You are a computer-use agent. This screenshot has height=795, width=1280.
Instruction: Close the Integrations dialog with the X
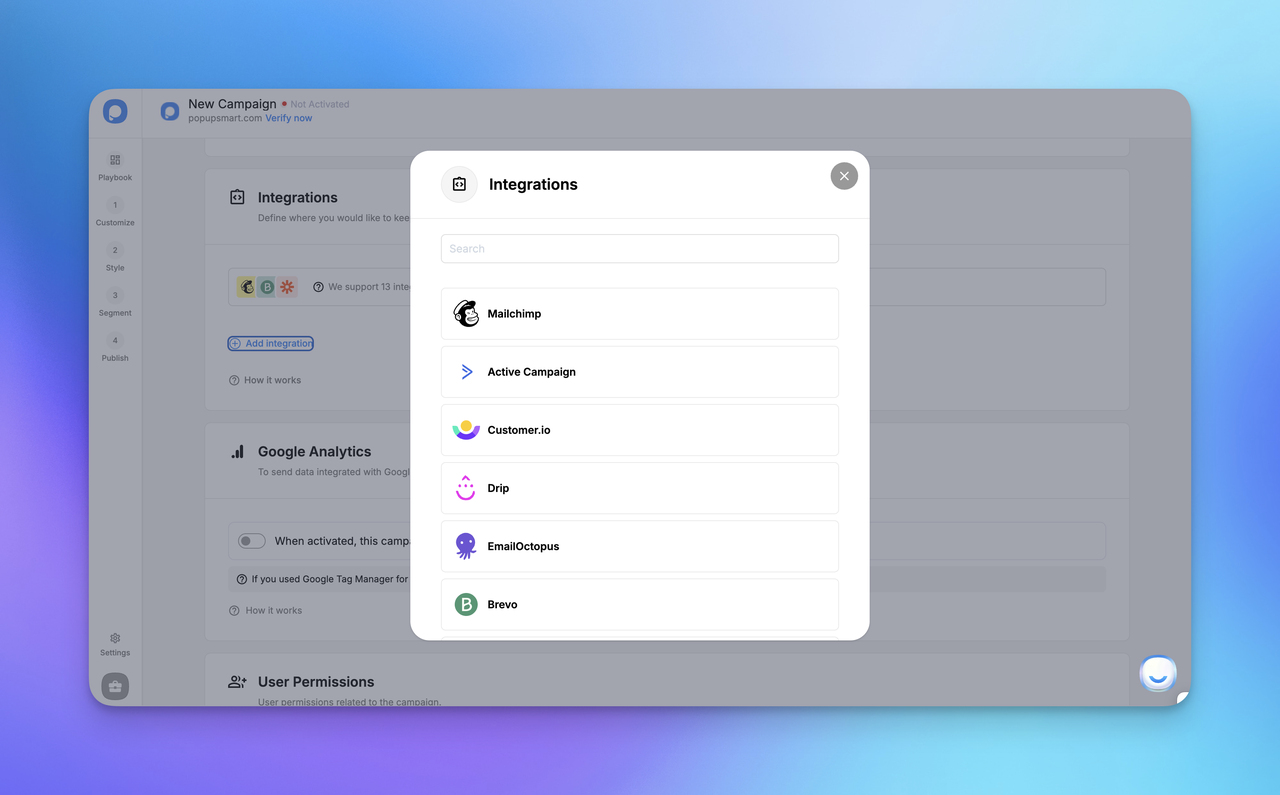point(844,176)
